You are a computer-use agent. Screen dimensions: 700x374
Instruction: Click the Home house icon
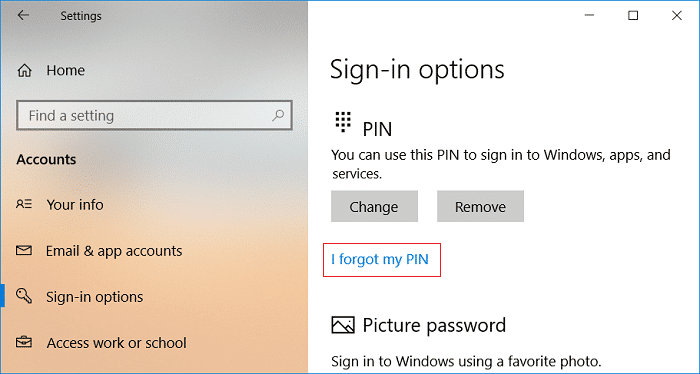(x=25, y=71)
